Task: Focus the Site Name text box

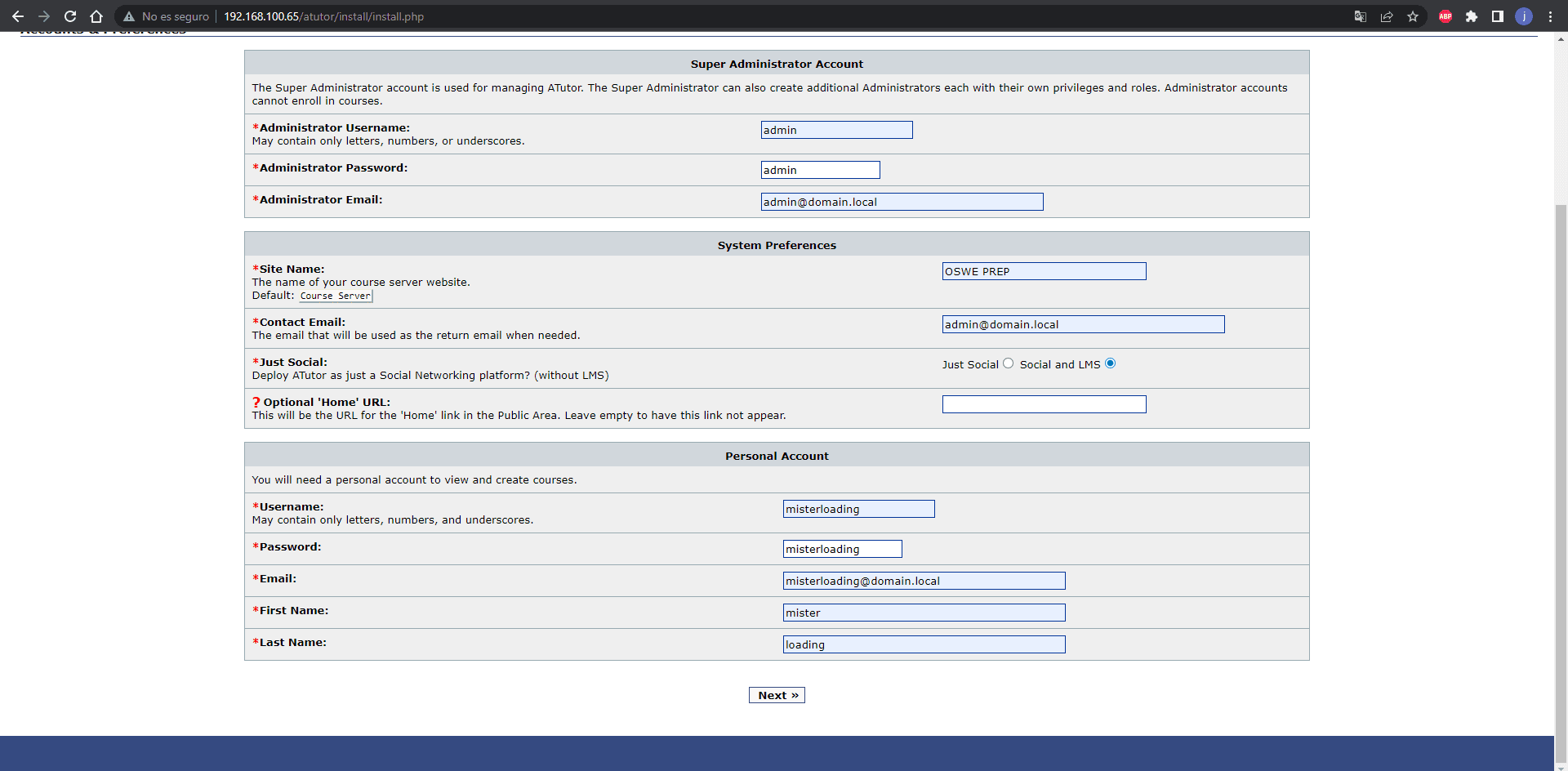Action: click(x=1044, y=271)
